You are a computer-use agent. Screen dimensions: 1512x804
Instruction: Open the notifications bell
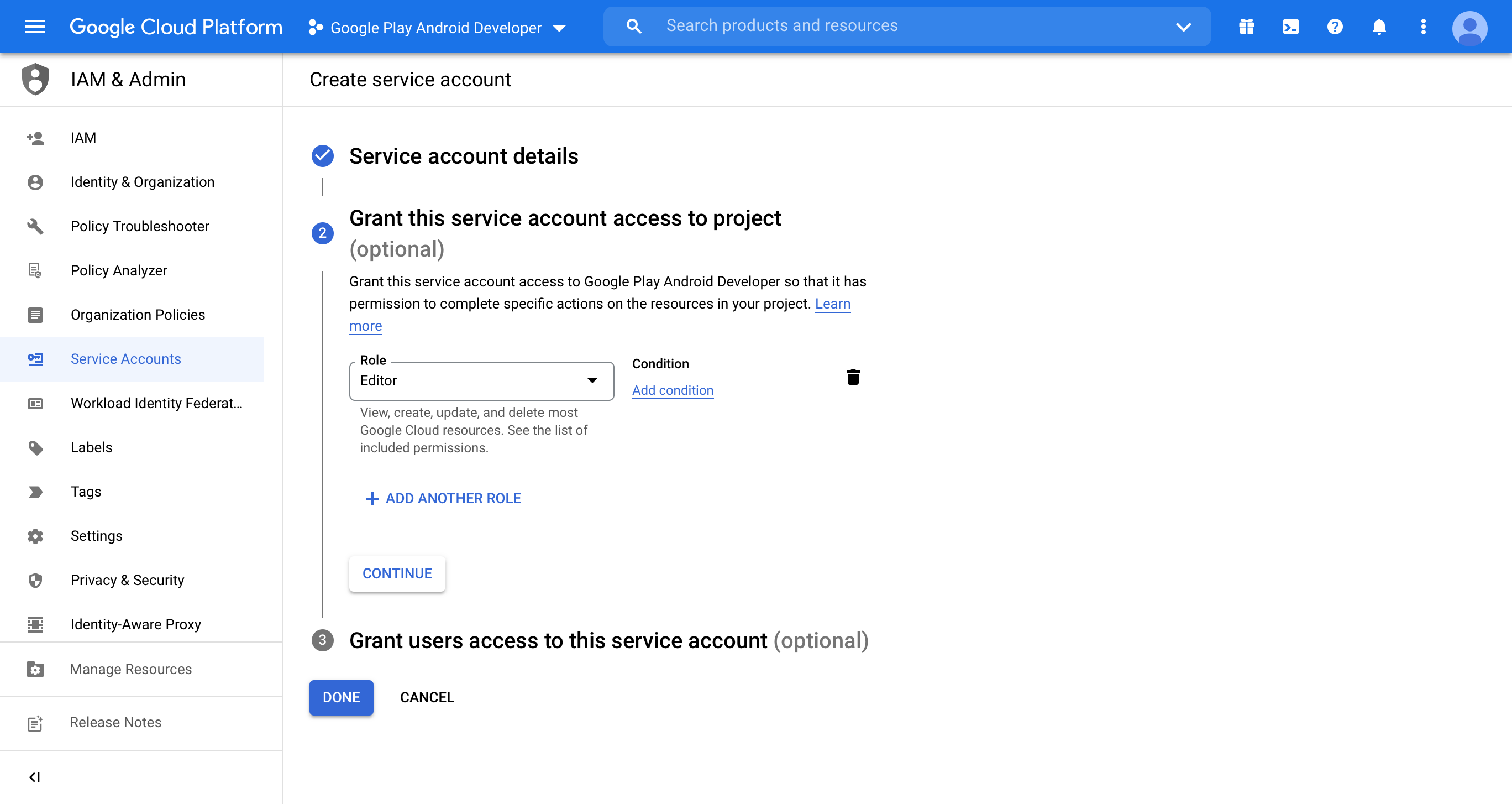1379,27
